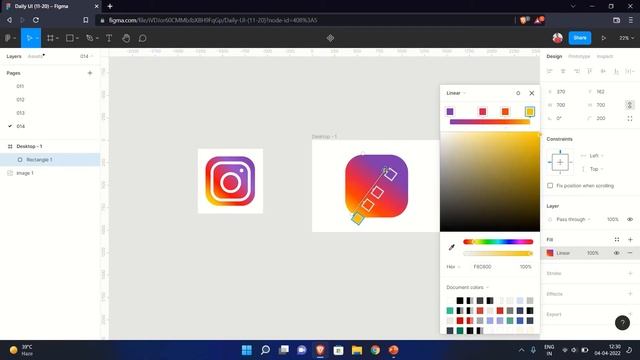This screenshot has width=640, height=360.
Task: Expand the Document colors dropdown
Action: (x=467, y=287)
